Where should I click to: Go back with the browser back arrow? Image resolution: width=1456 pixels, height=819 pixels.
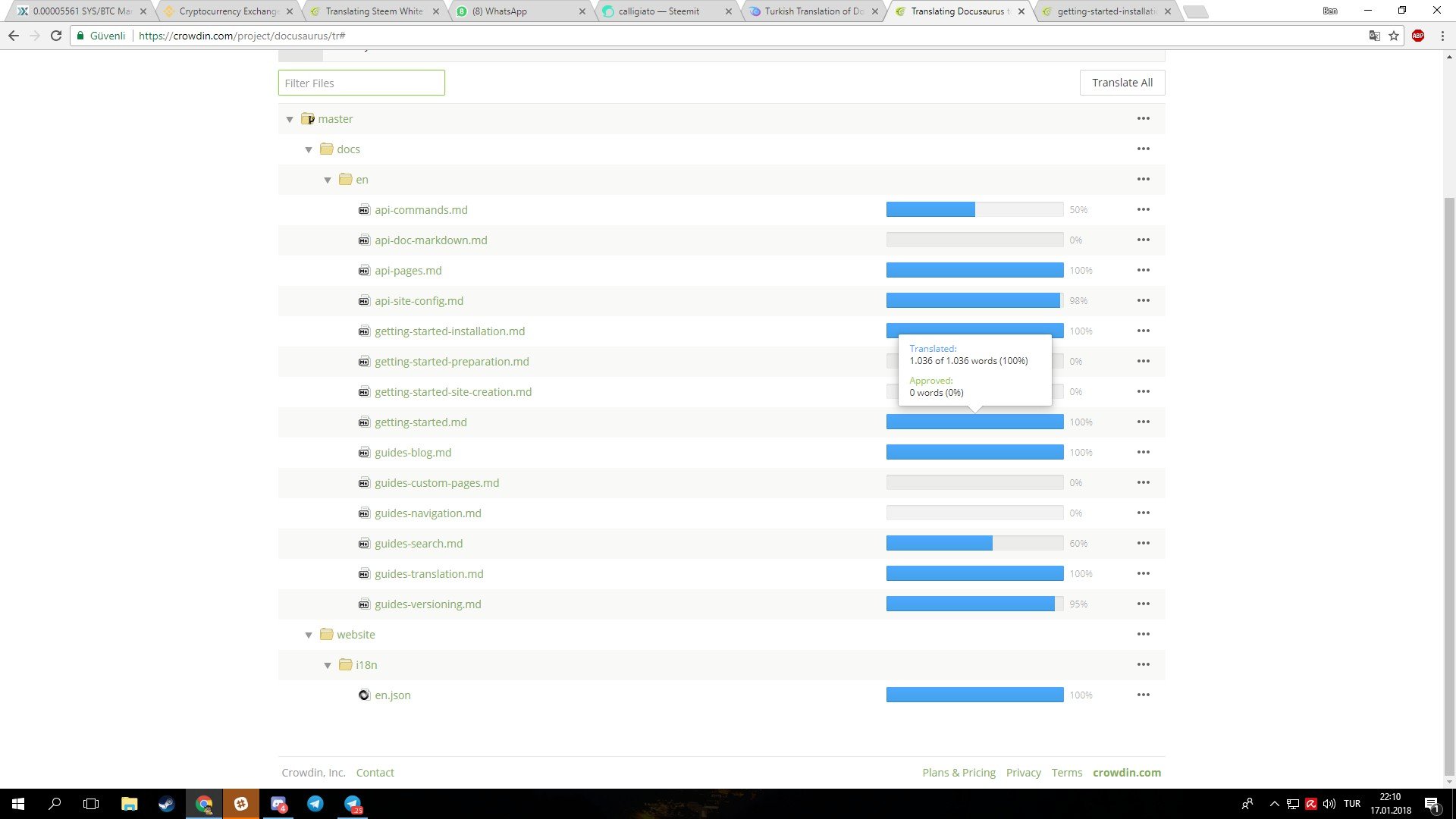tap(14, 36)
